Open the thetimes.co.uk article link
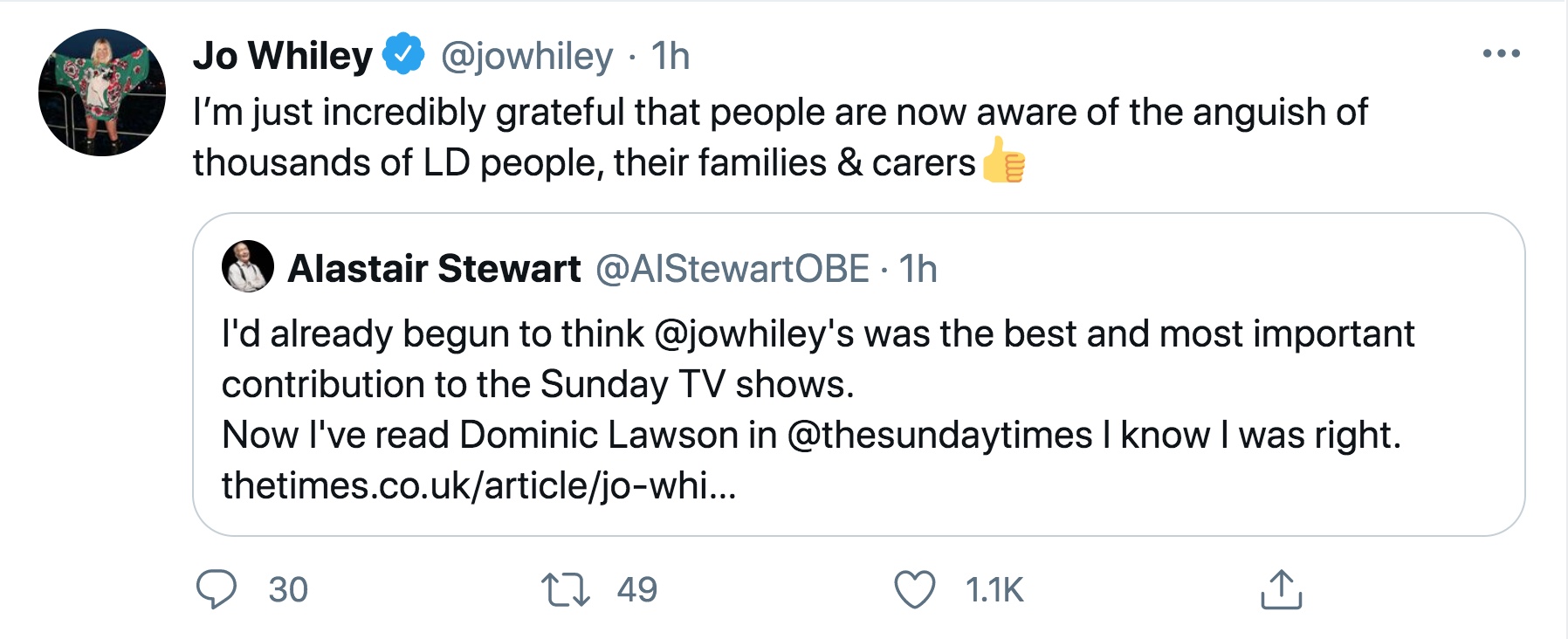 (478, 485)
